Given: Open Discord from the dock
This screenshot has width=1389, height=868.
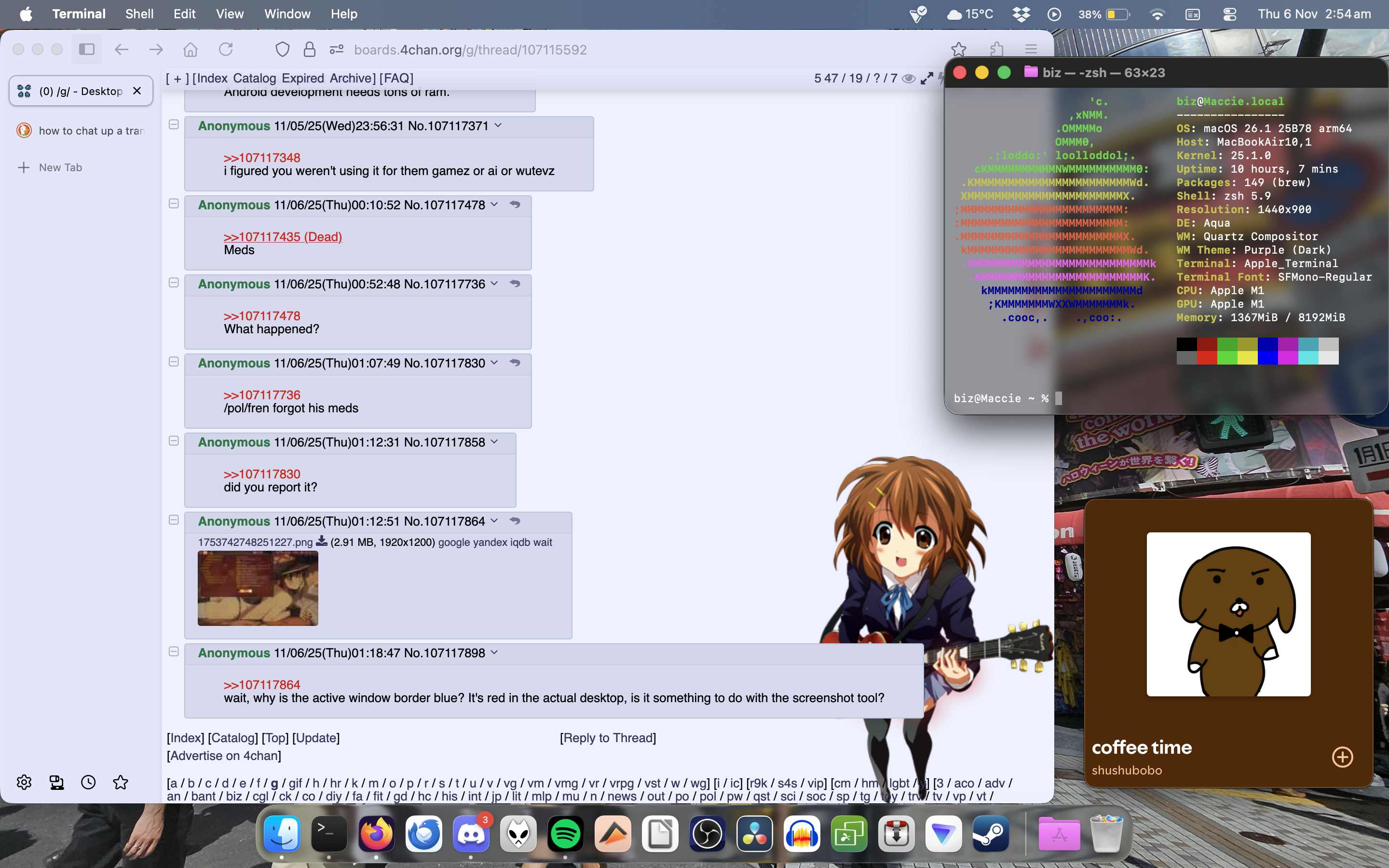Looking at the screenshot, I should click(x=471, y=834).
